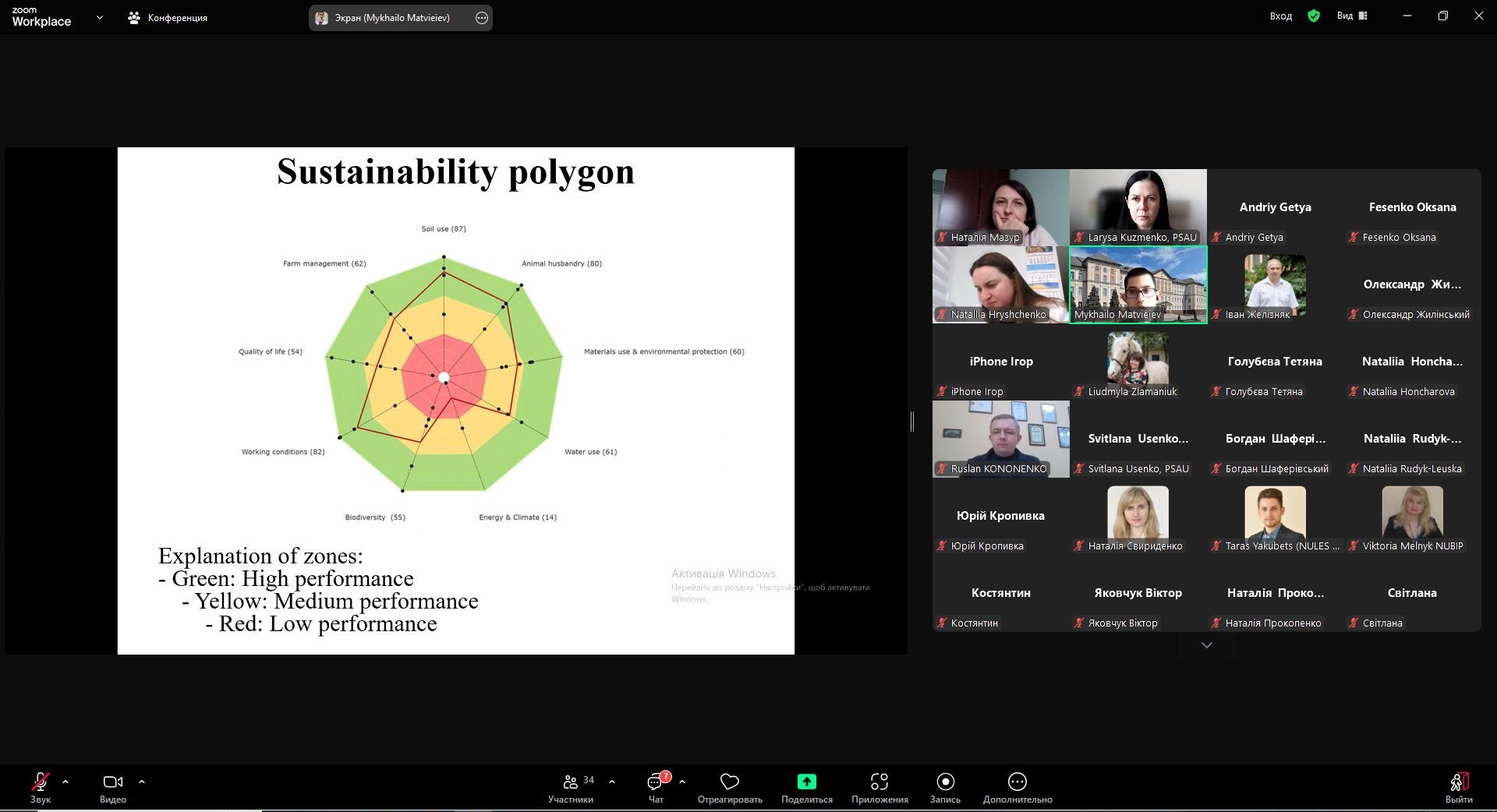Click the Zoom Workplace logo

click(x=41, y=17)
